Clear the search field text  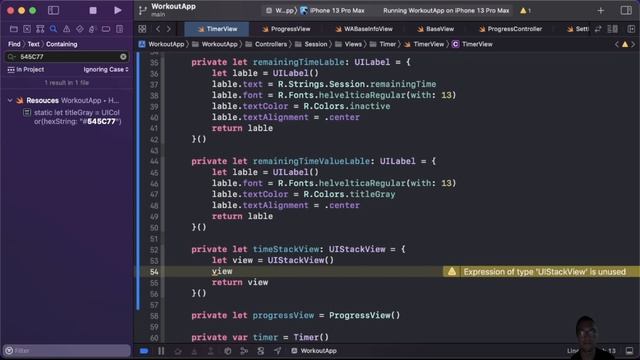(123, 57)
